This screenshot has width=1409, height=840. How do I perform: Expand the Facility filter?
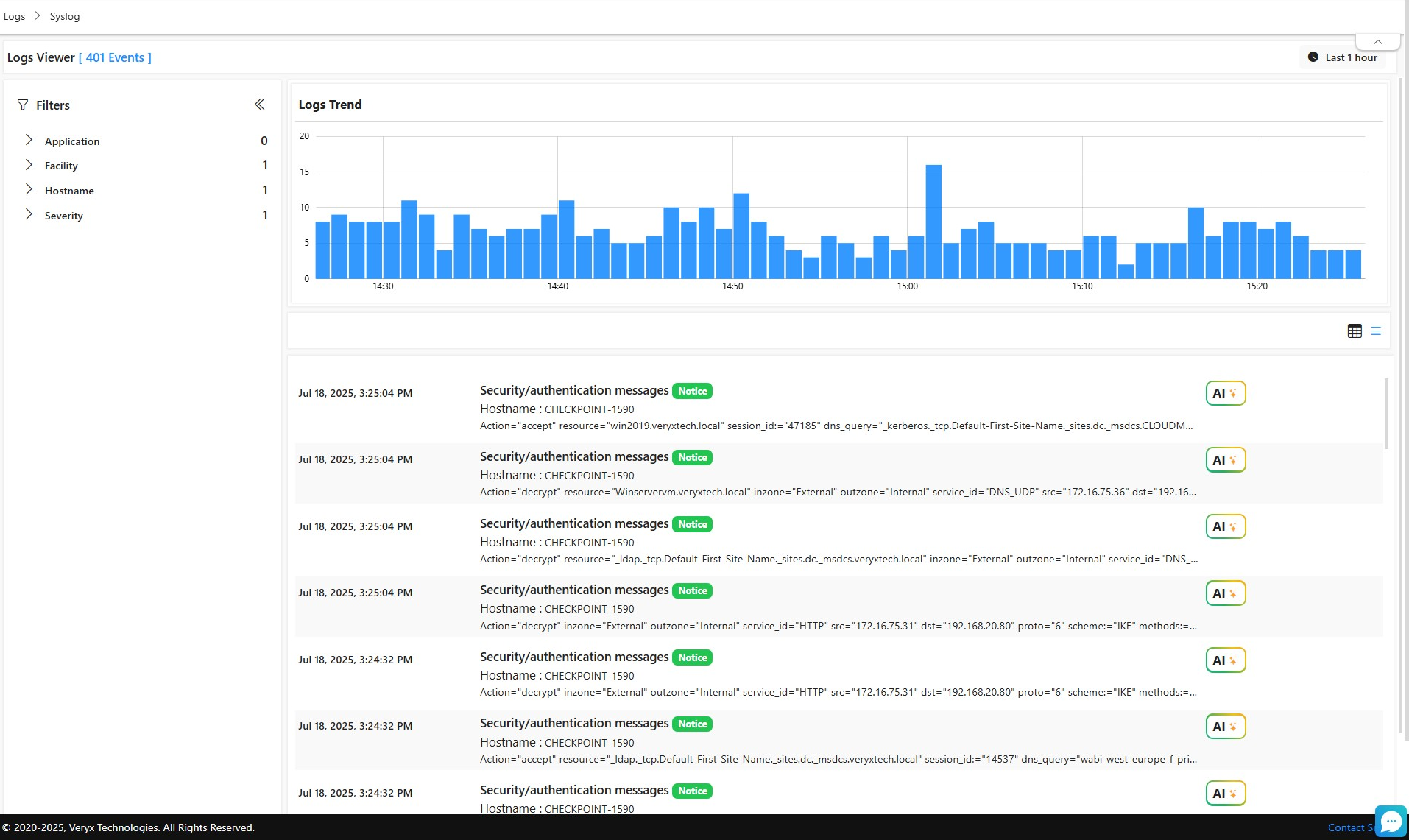click(x=29, y=165)
